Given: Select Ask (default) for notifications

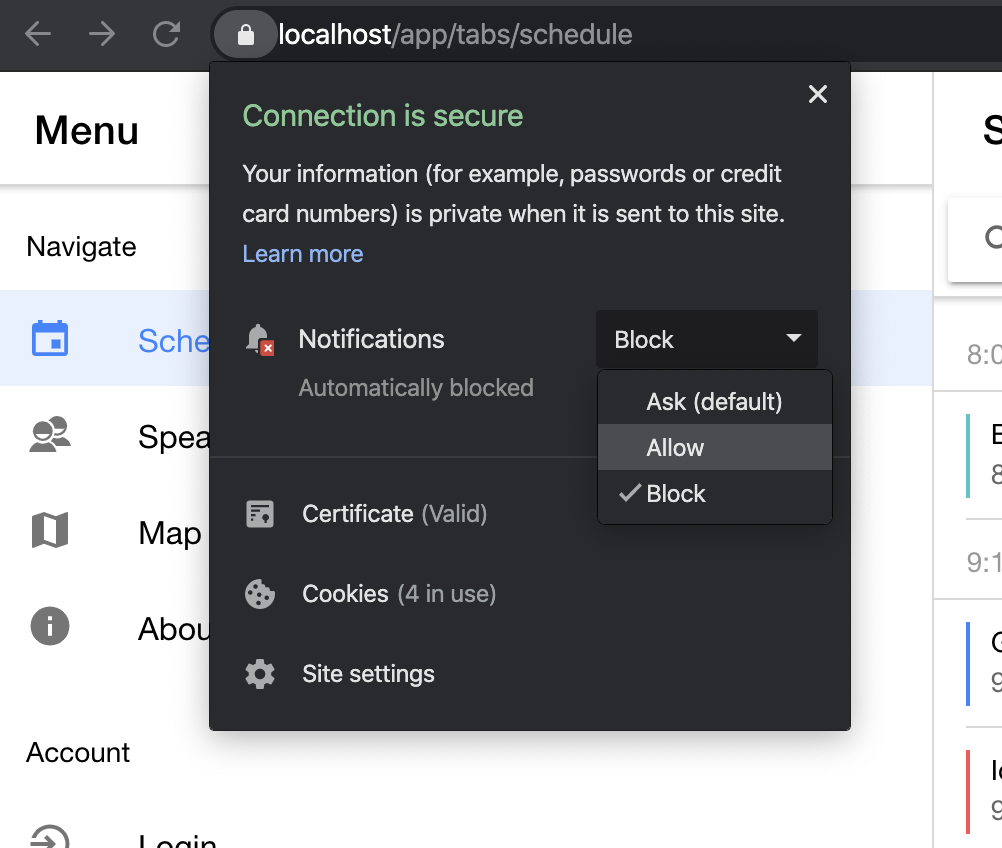Looking at the screenshot, I should [714, 401].
